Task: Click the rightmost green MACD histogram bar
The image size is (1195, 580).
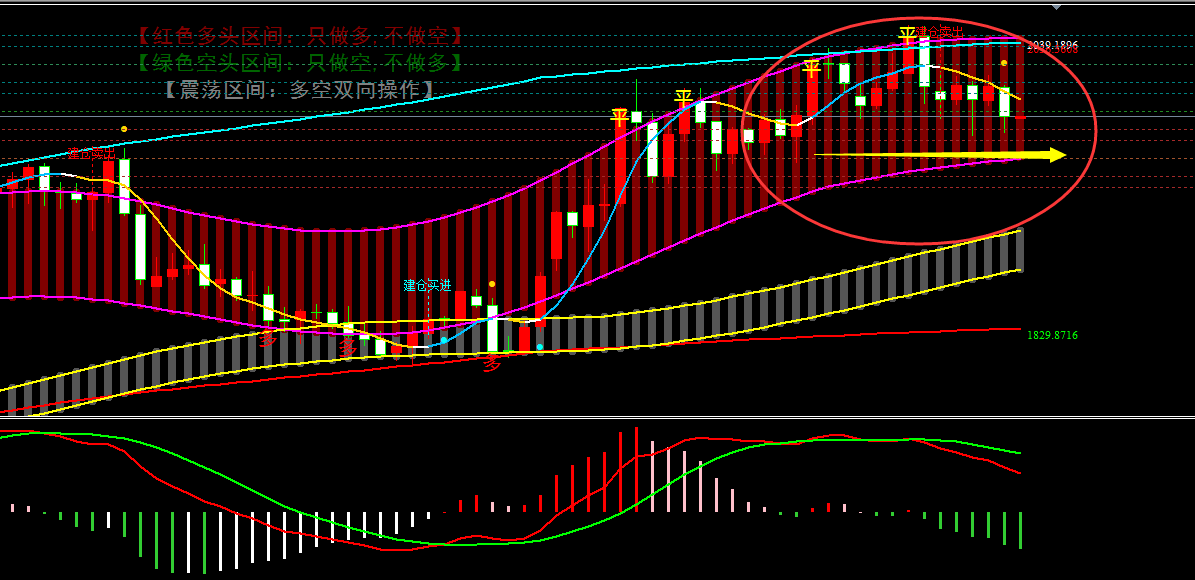Action: pyautogui.click(x=1020, y=530)
